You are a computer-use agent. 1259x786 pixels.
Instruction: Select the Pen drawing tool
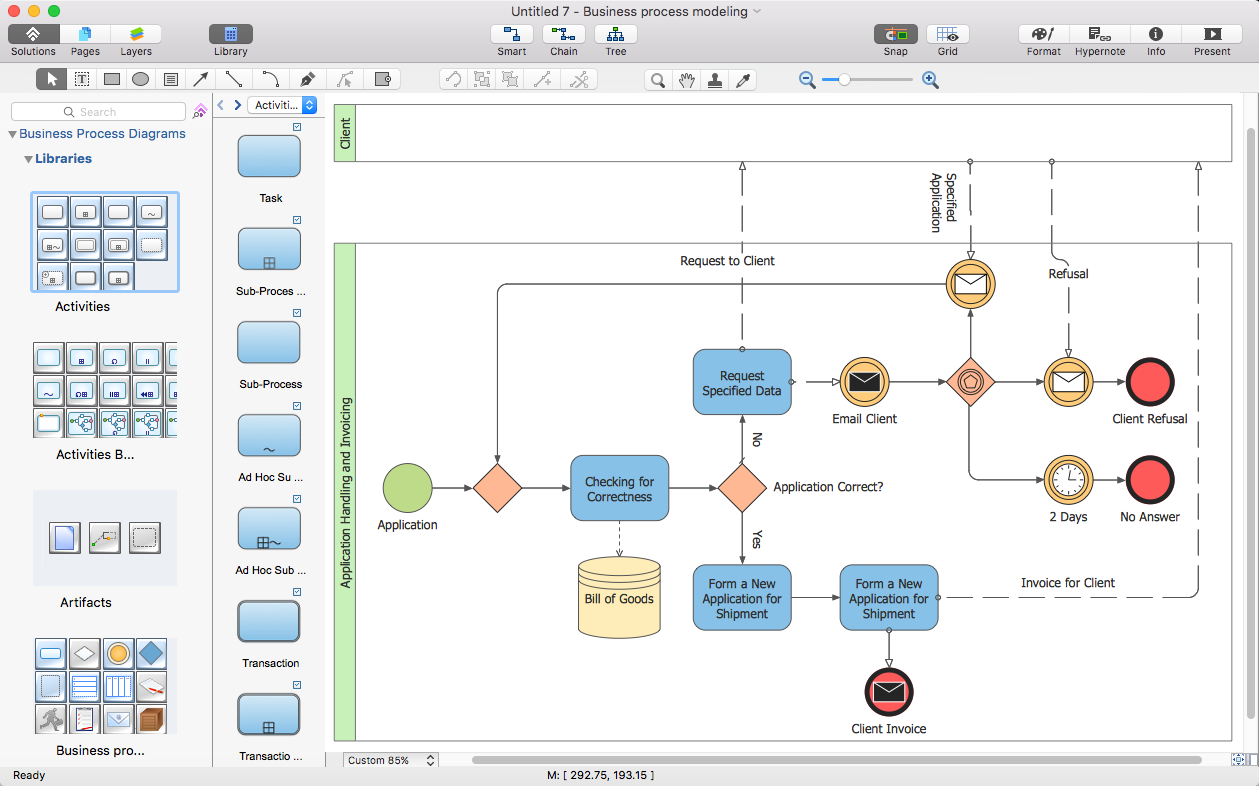point(308,79)
